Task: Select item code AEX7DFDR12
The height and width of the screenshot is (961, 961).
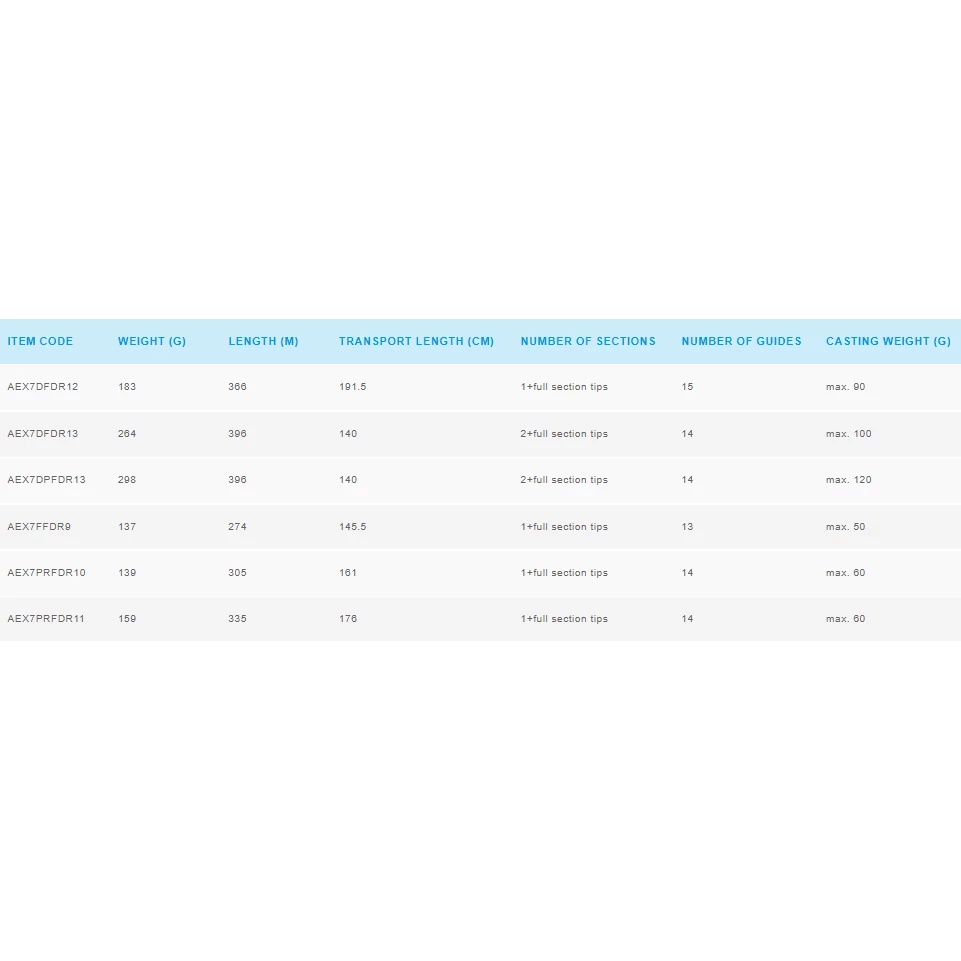Action: coord(43,387)
